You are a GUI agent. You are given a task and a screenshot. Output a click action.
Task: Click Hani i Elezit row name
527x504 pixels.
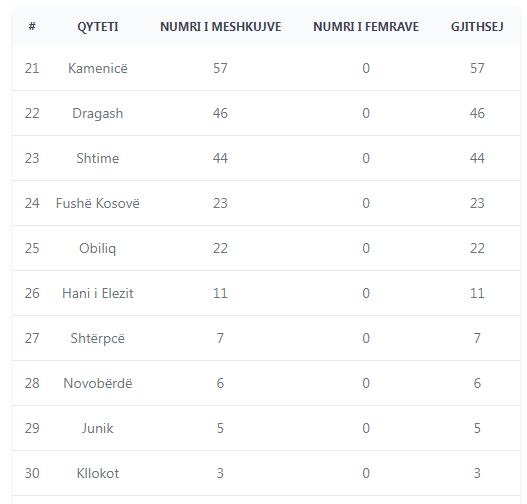click(97, 293)
